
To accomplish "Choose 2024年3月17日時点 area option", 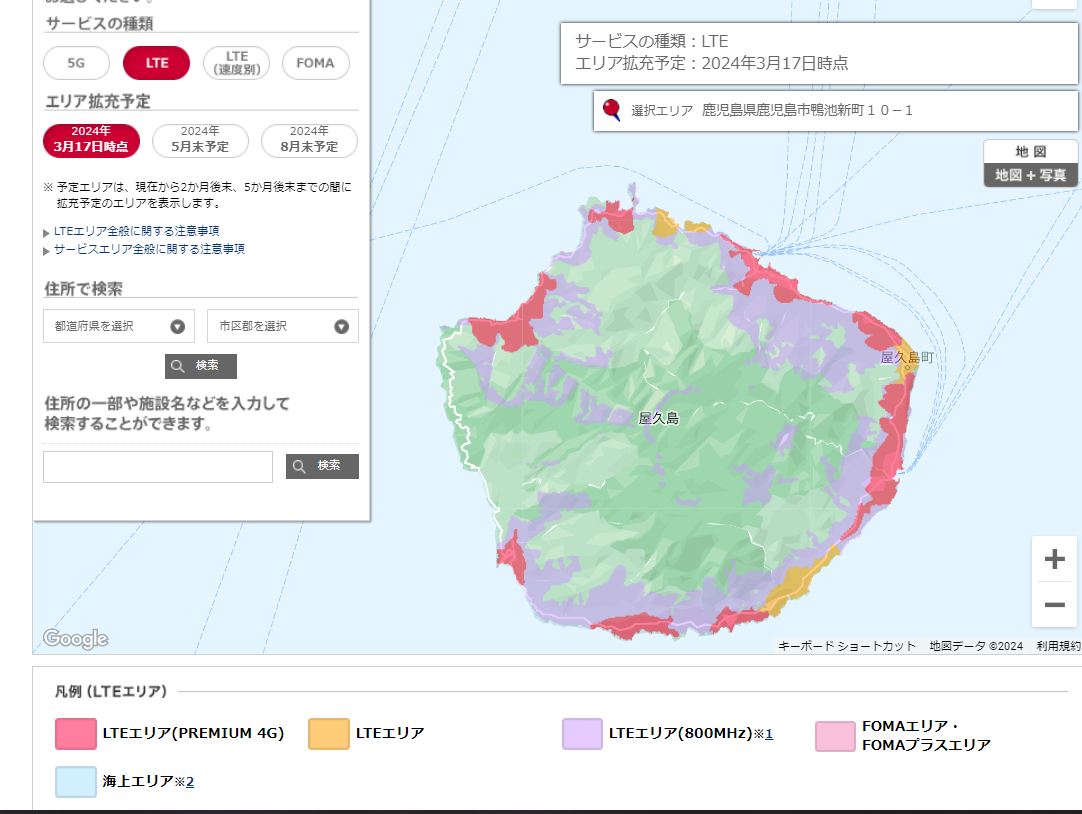I will (91, 141).
